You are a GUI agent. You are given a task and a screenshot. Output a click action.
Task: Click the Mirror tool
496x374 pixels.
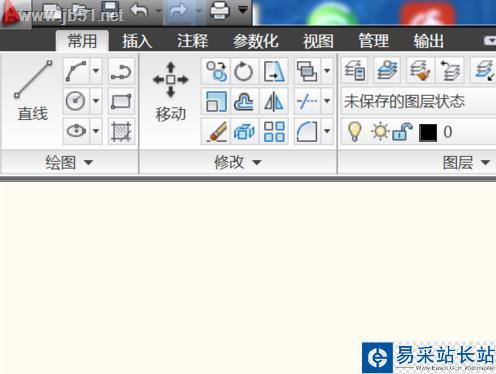pos(274,101)
